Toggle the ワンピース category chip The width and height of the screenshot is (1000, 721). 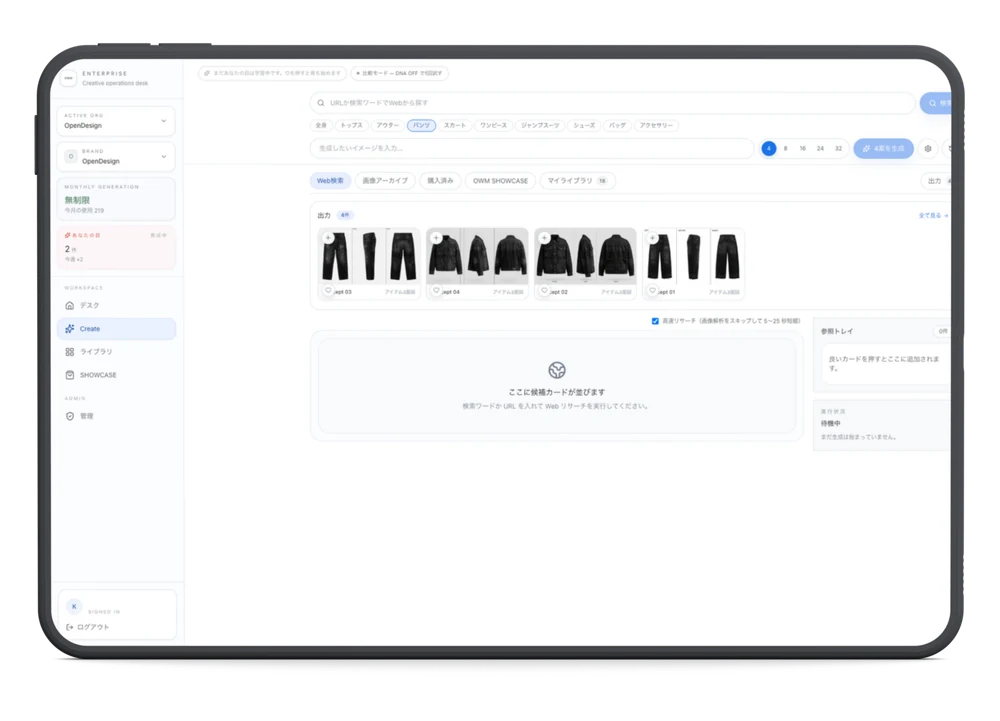click(x=494, y=126)
